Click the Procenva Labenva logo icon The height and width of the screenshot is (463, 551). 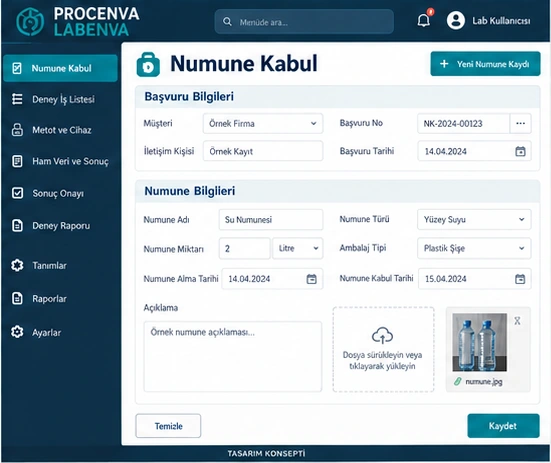pyautogui.click(x=30, y=22)
